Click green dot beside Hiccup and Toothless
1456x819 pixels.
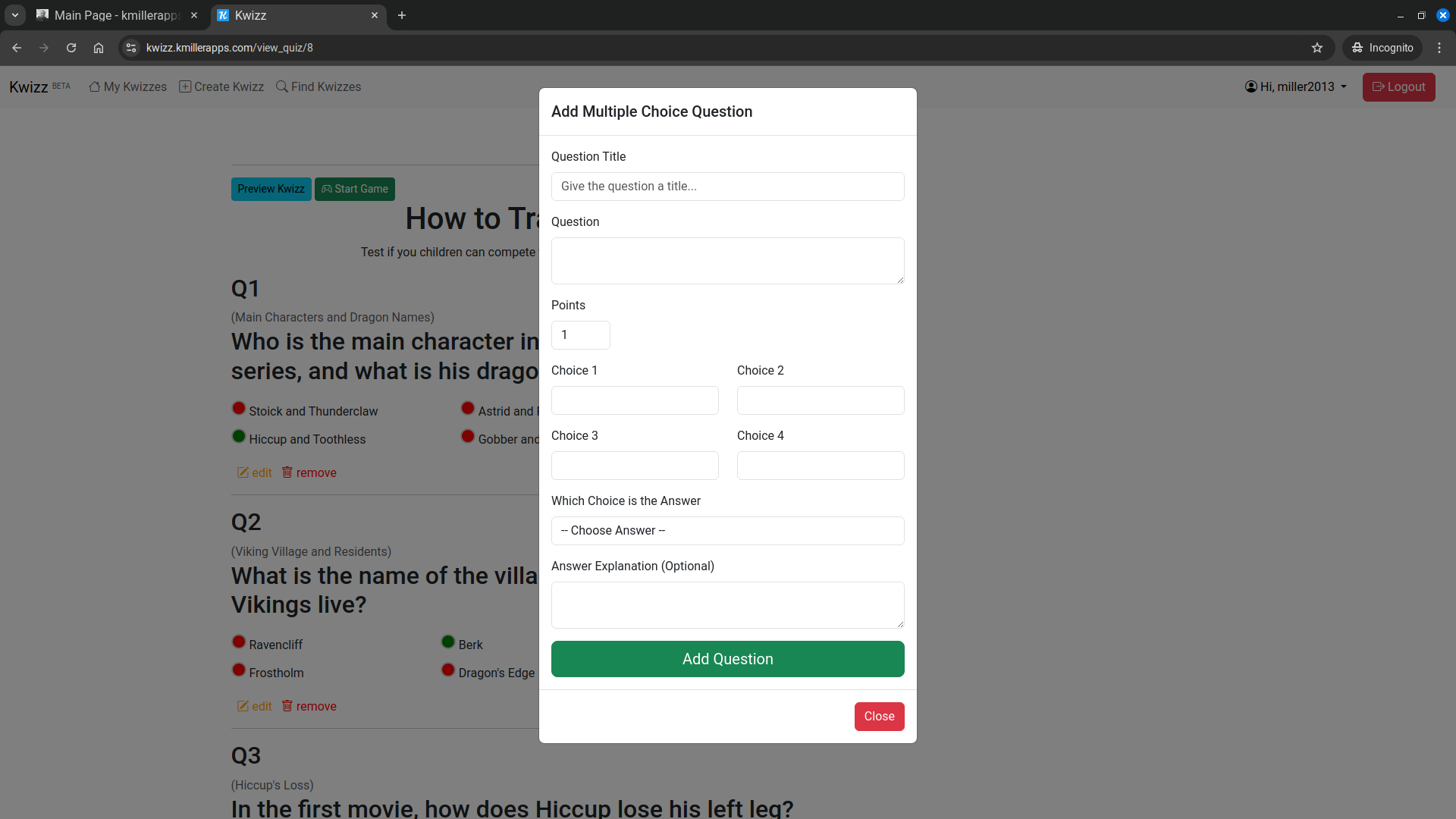(239, 436)
